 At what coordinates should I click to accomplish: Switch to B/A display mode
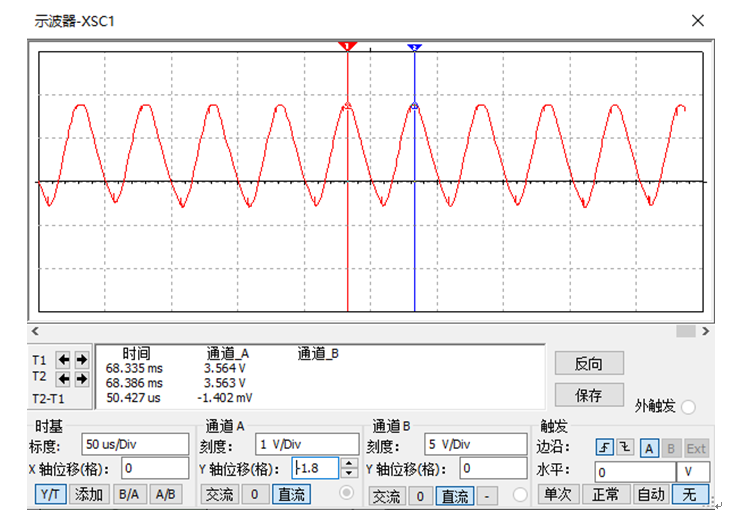tap(129, 495)
